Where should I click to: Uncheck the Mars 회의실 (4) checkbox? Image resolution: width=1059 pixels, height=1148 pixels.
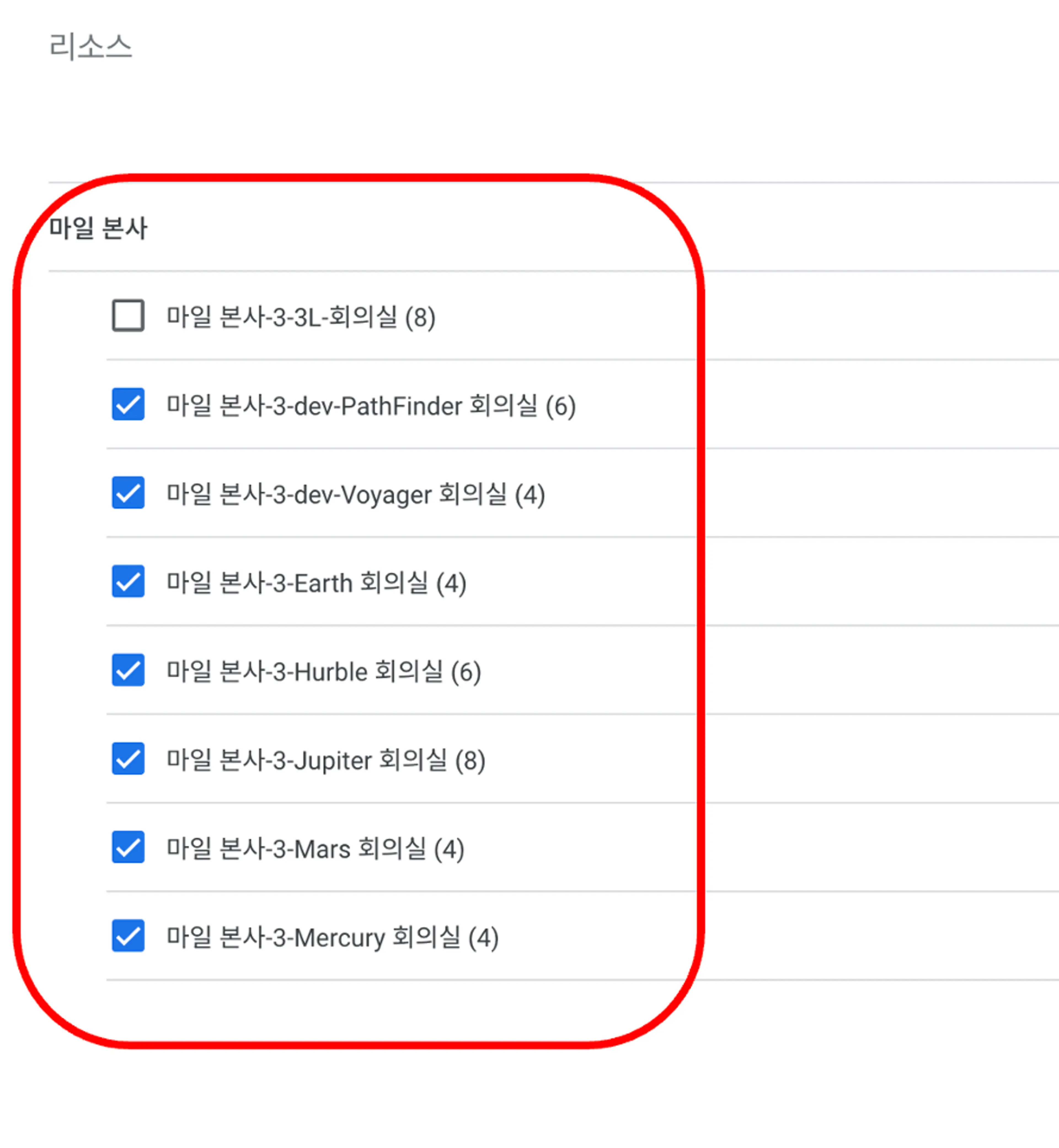(128, 846)
